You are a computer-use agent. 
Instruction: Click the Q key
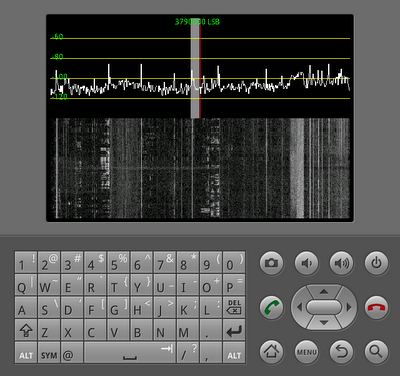pos(26,285)
